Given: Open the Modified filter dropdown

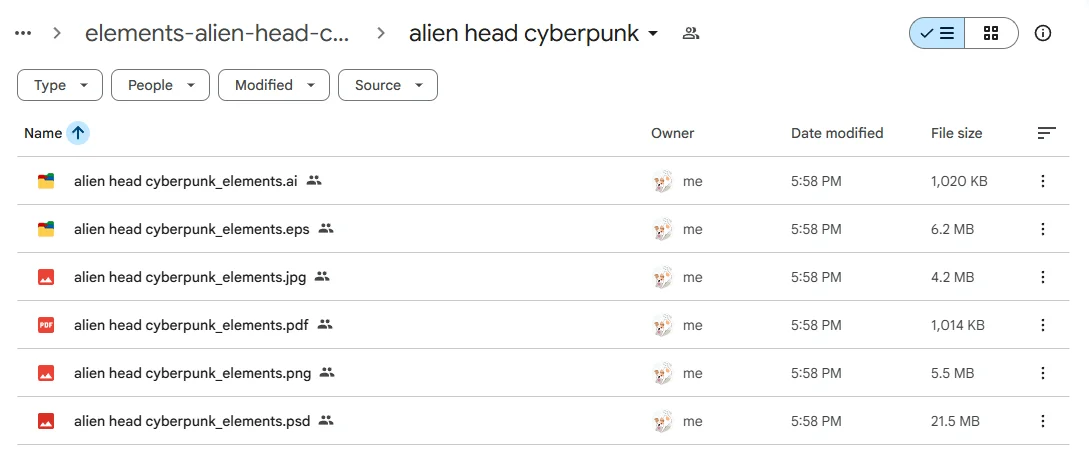Looking at the screenshot, I should tap(273, 85).
